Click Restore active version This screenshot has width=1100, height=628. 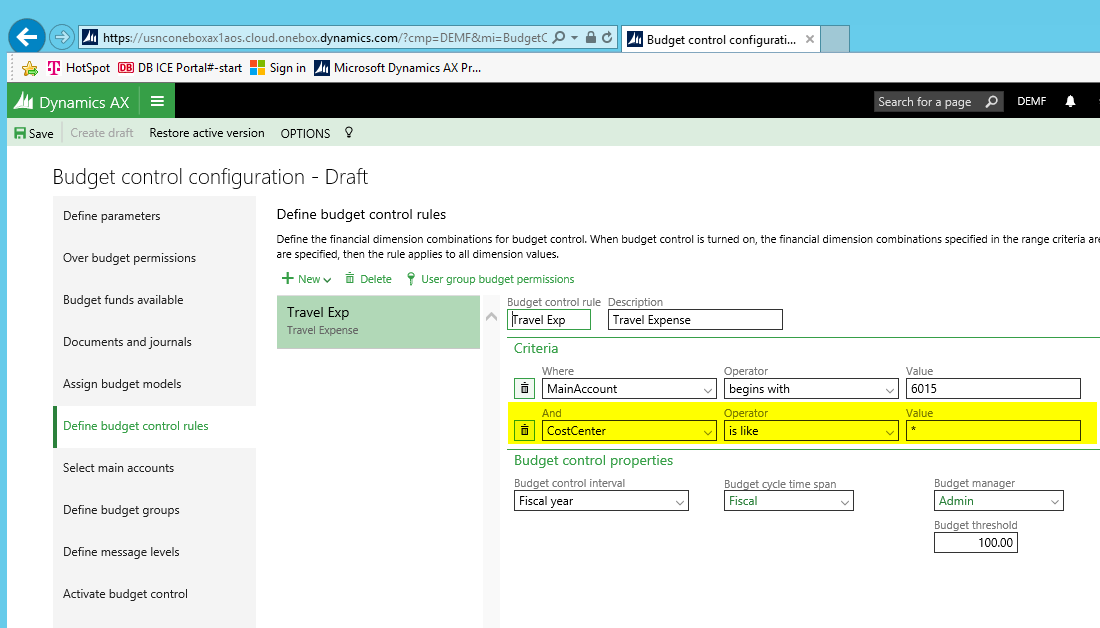[207, 133]
